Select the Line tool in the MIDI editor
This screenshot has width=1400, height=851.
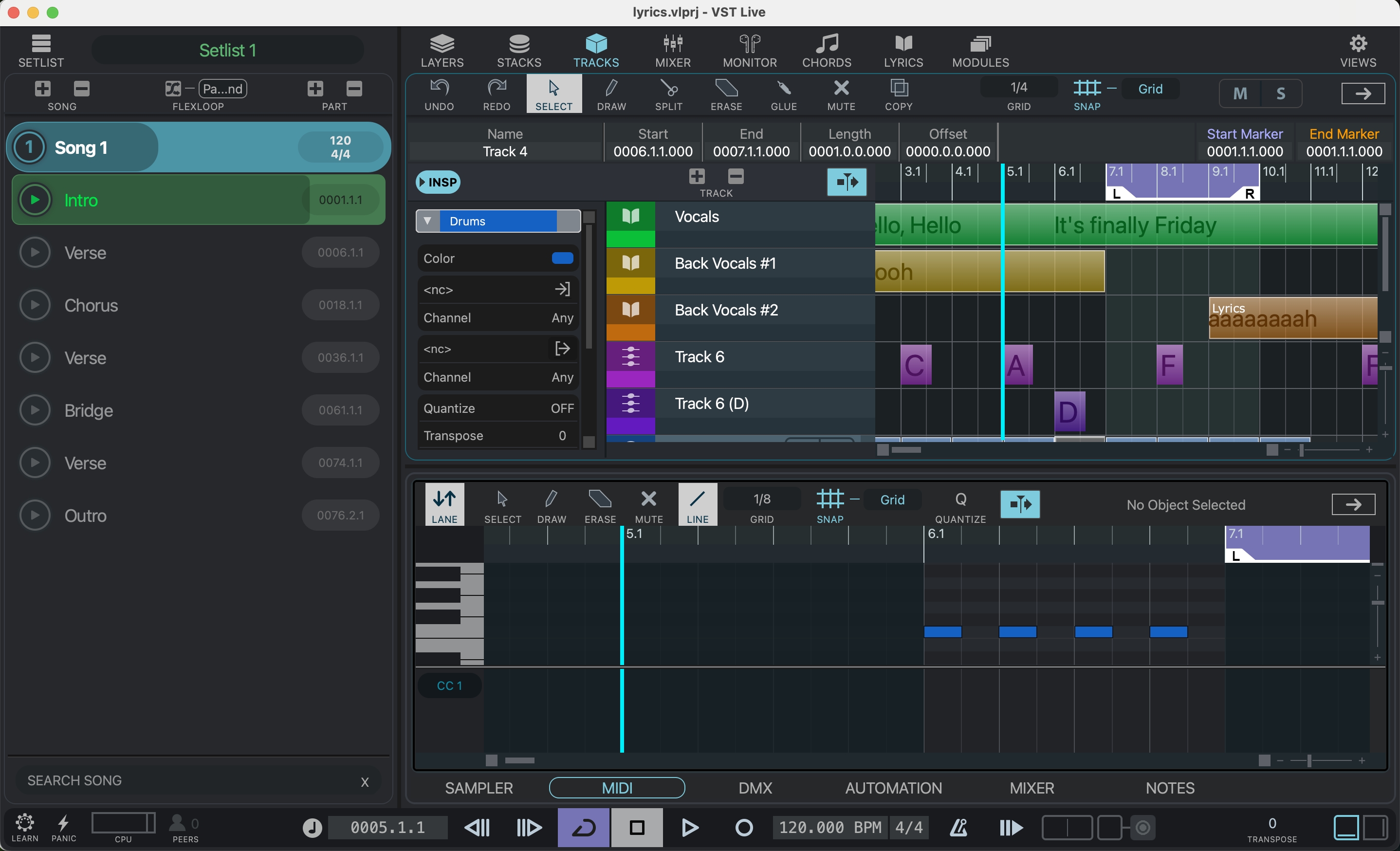click(x=697, y=503)
